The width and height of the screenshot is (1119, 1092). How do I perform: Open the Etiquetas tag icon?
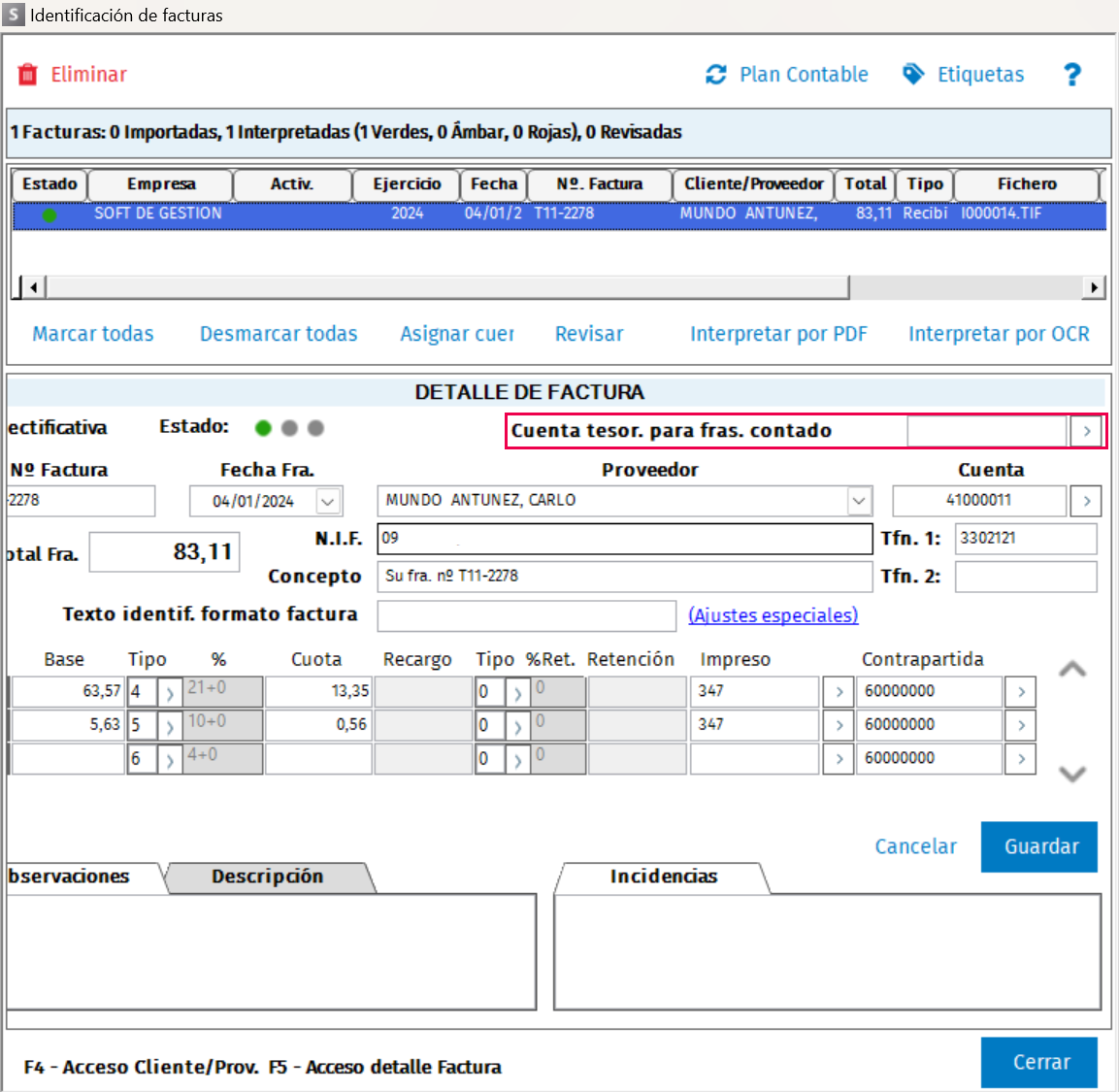(x=913, y=74)
